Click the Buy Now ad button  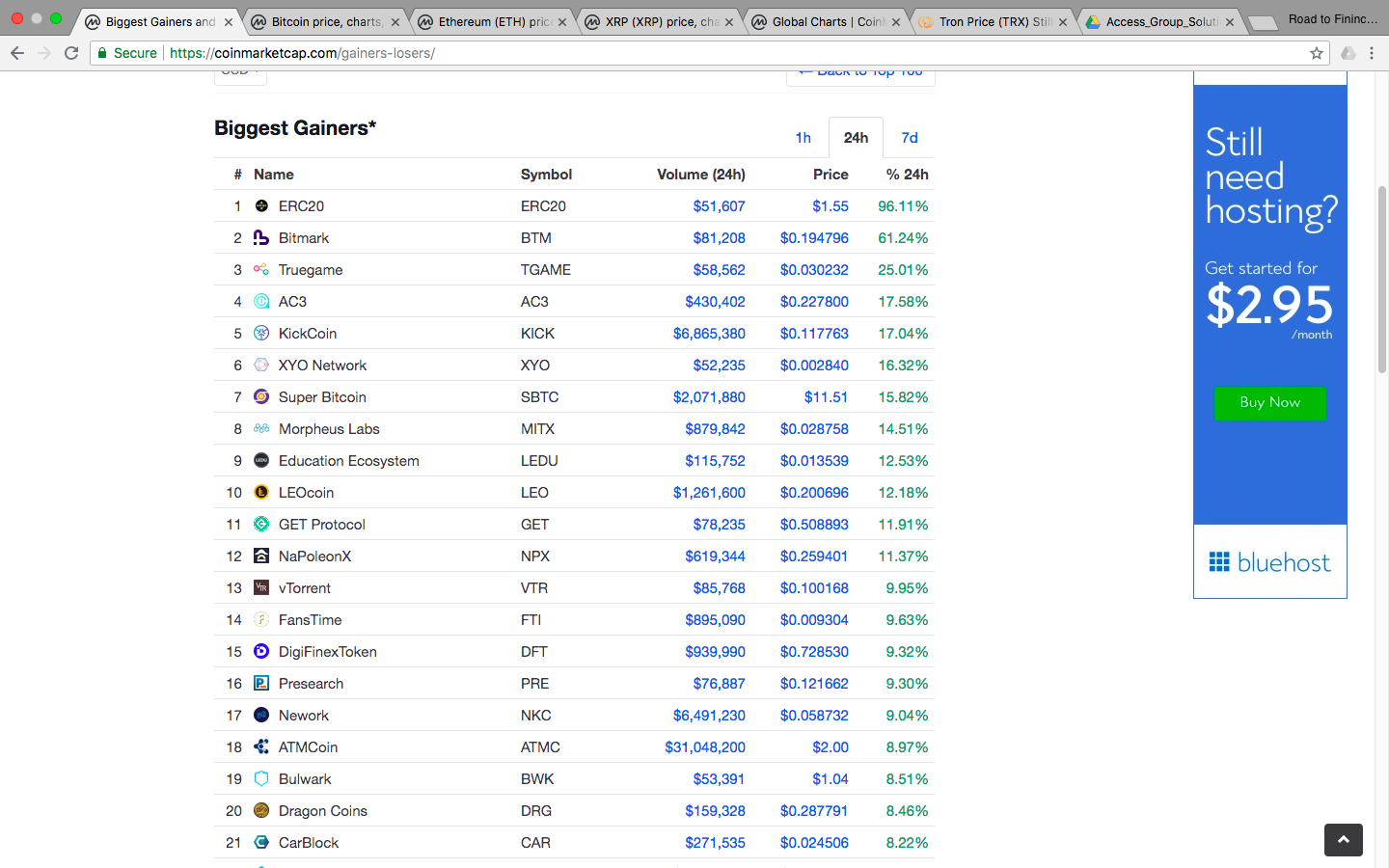click(1269, 402)
